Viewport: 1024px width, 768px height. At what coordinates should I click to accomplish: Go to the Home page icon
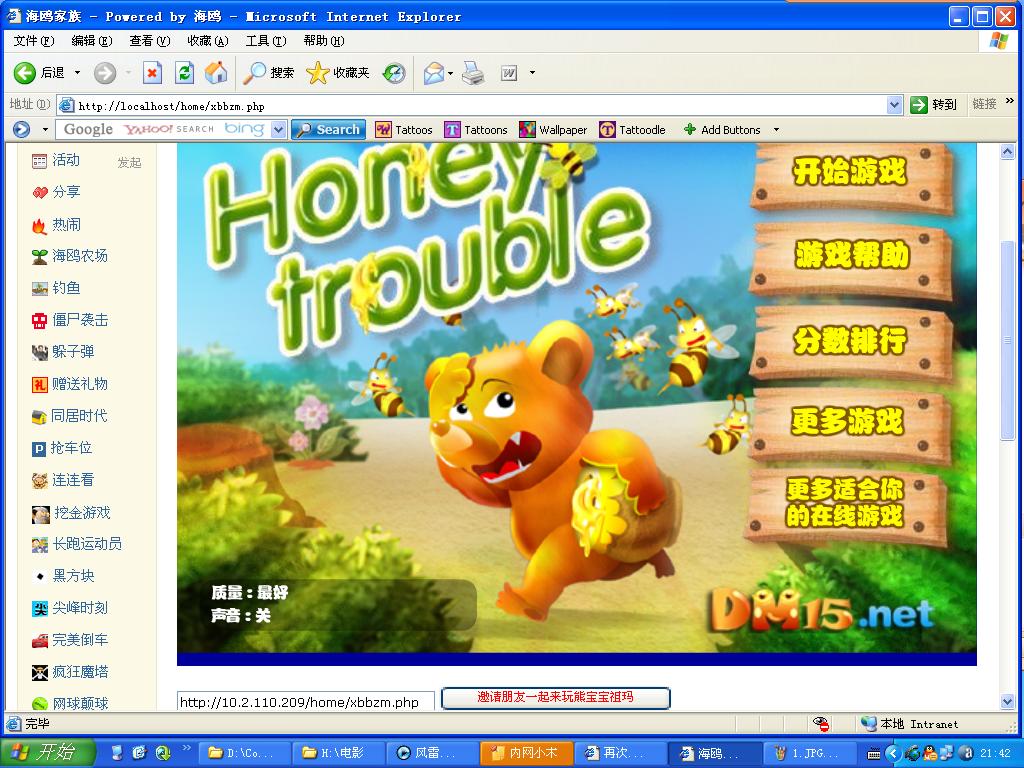coord(216,72)
